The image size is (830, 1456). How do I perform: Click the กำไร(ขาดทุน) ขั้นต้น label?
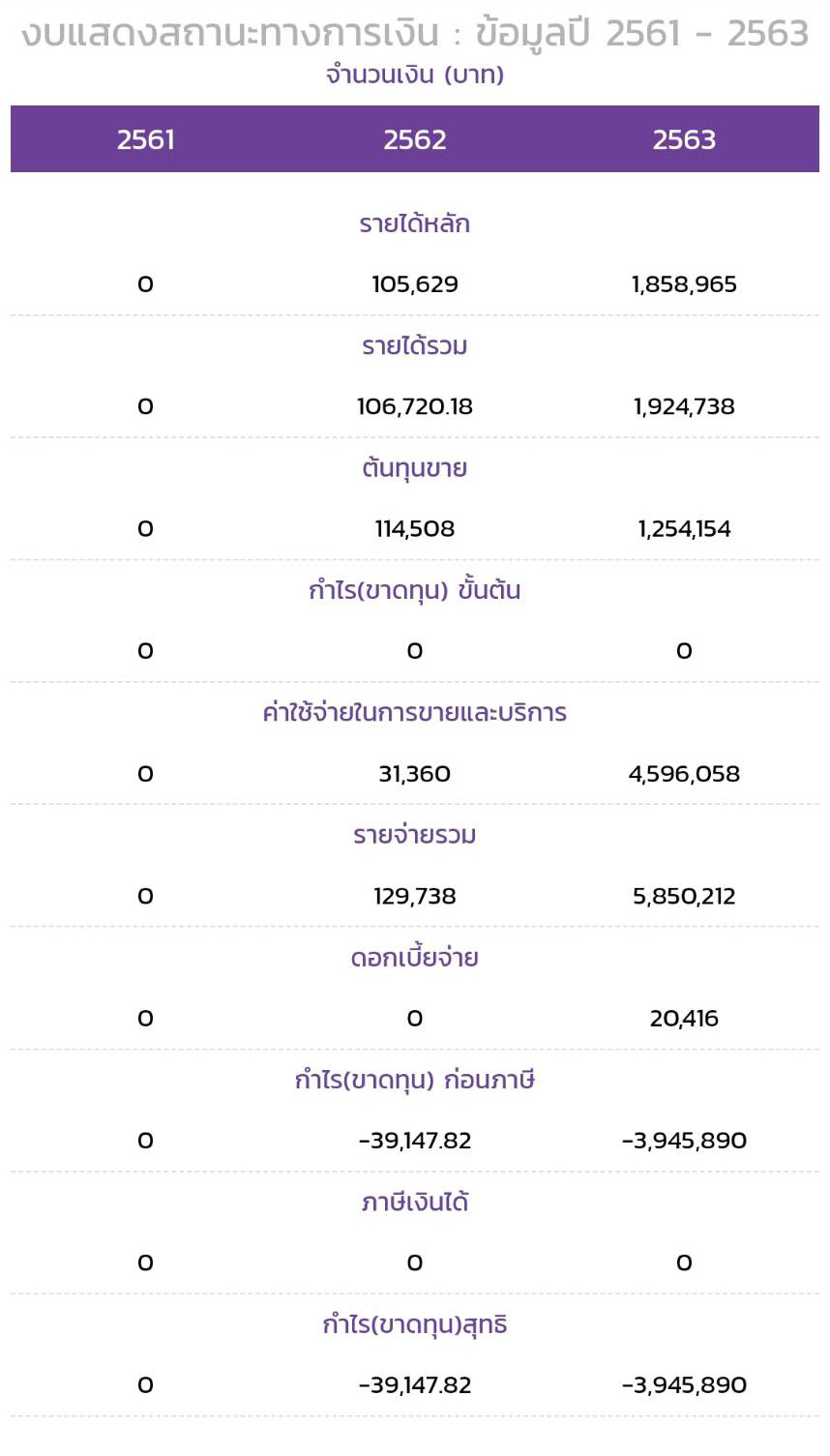[x=415, y=590]
